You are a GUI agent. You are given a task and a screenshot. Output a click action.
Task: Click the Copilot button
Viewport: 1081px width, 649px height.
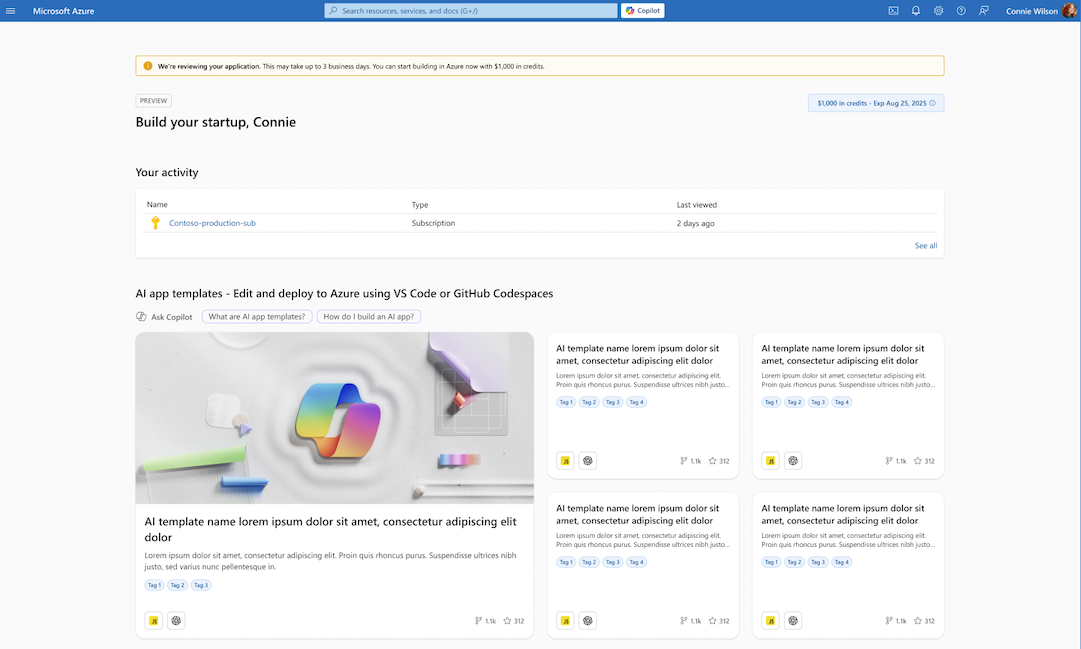pos(643,10)
